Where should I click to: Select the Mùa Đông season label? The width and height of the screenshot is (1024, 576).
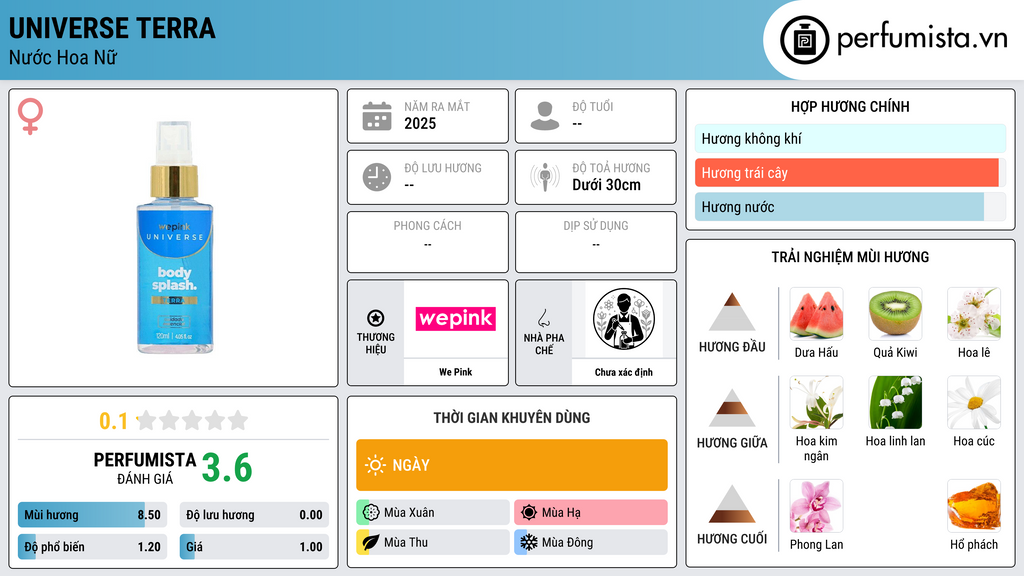[x=568, y=543]
